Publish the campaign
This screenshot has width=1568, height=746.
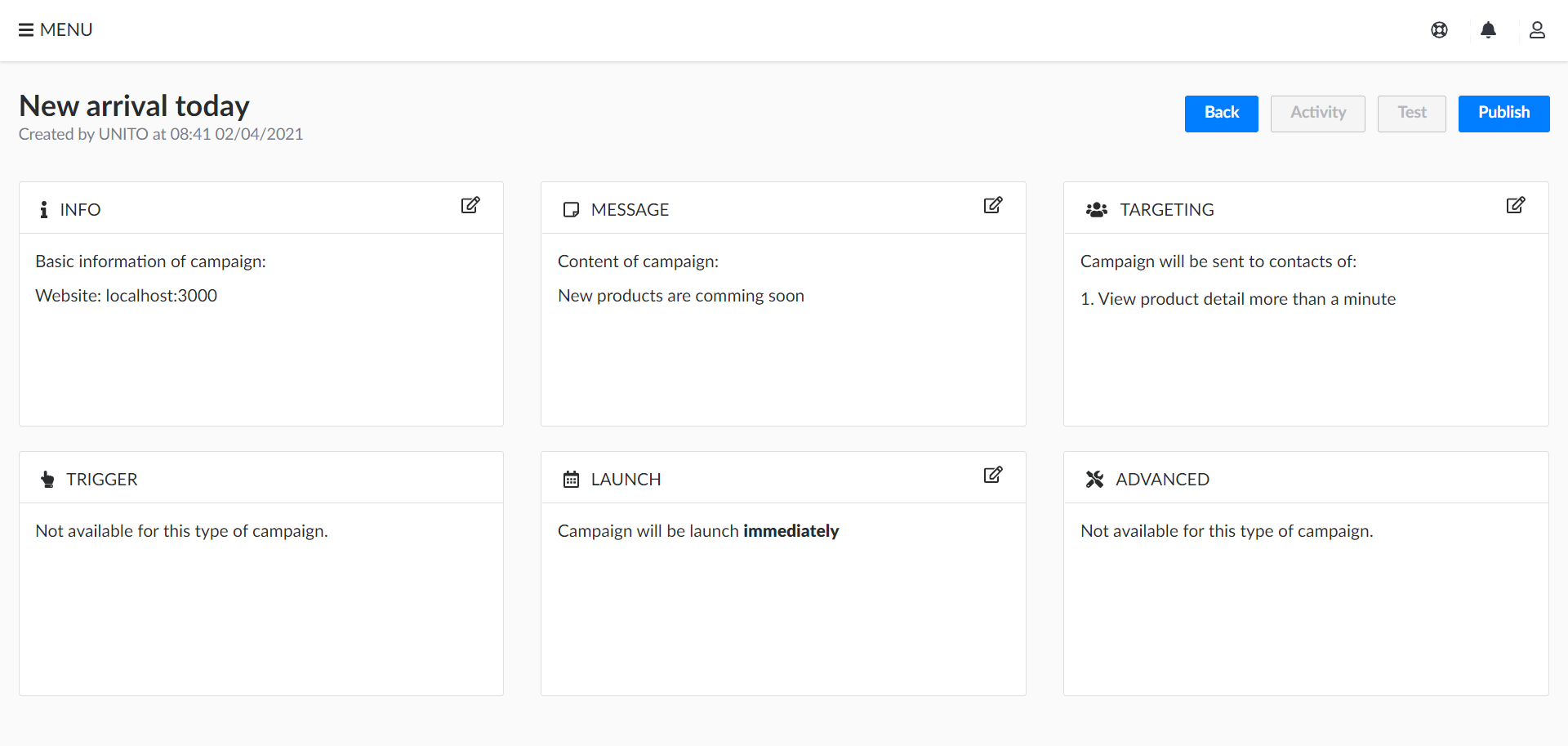1503,114
